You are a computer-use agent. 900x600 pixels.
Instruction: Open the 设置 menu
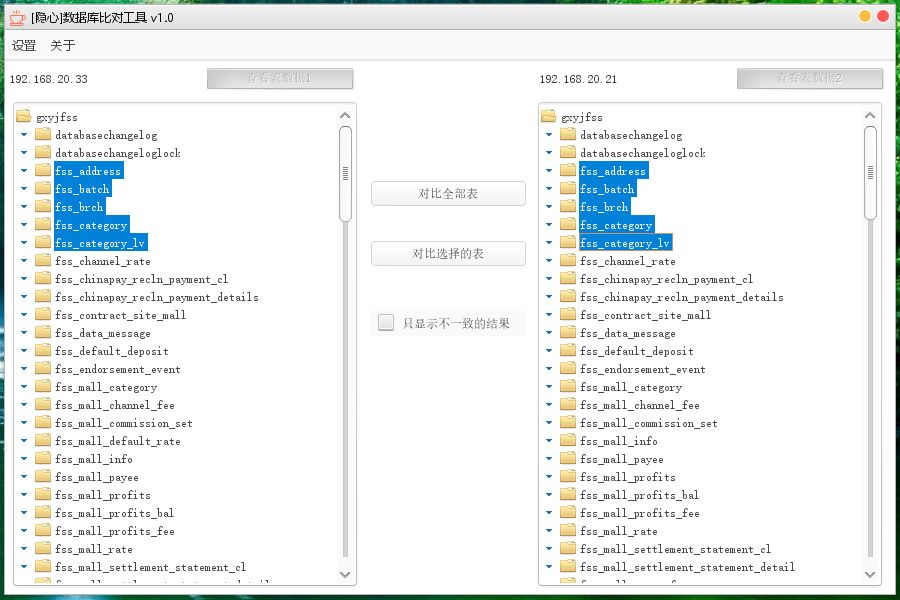click(24, 45)
